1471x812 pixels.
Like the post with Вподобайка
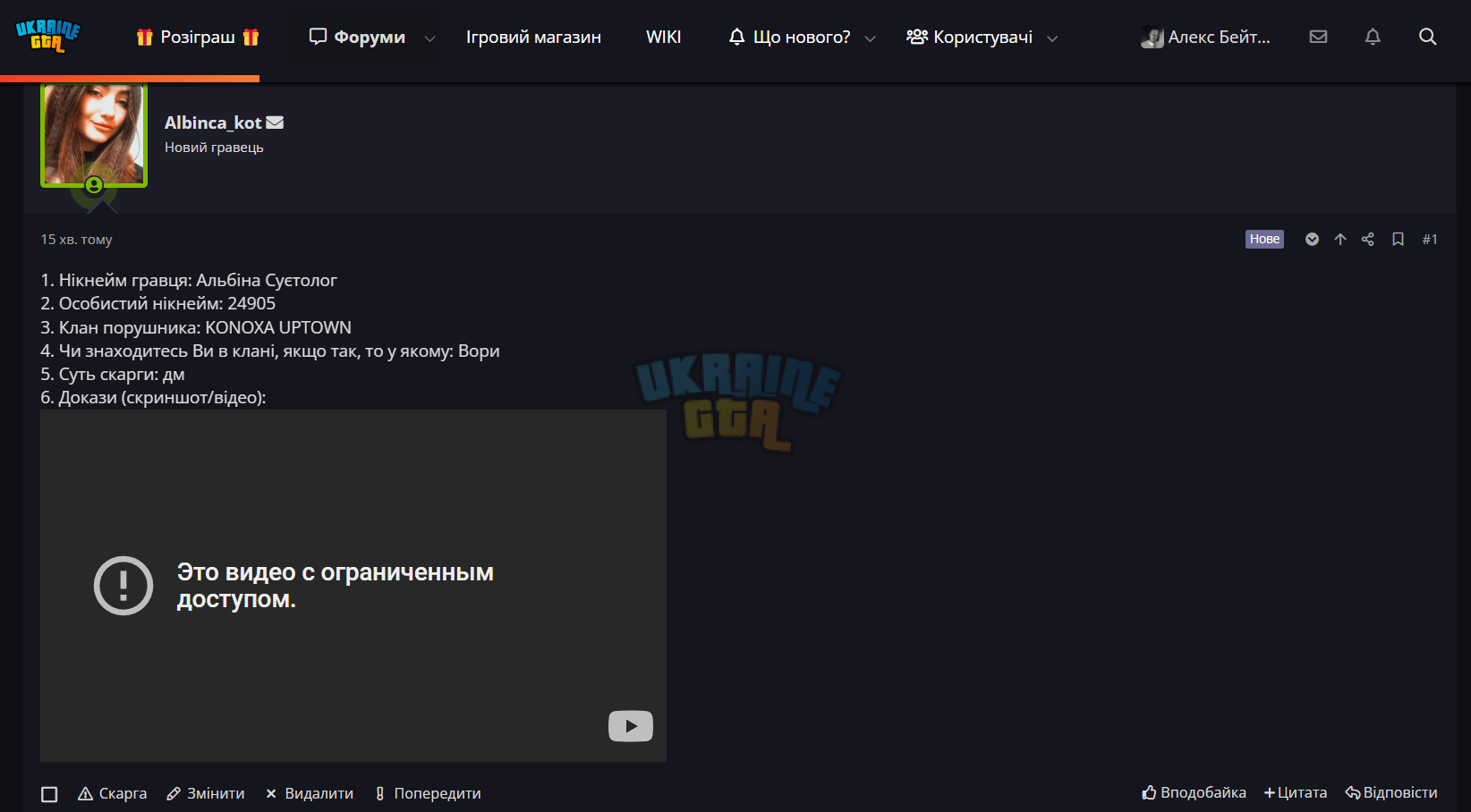[1194, 792]
